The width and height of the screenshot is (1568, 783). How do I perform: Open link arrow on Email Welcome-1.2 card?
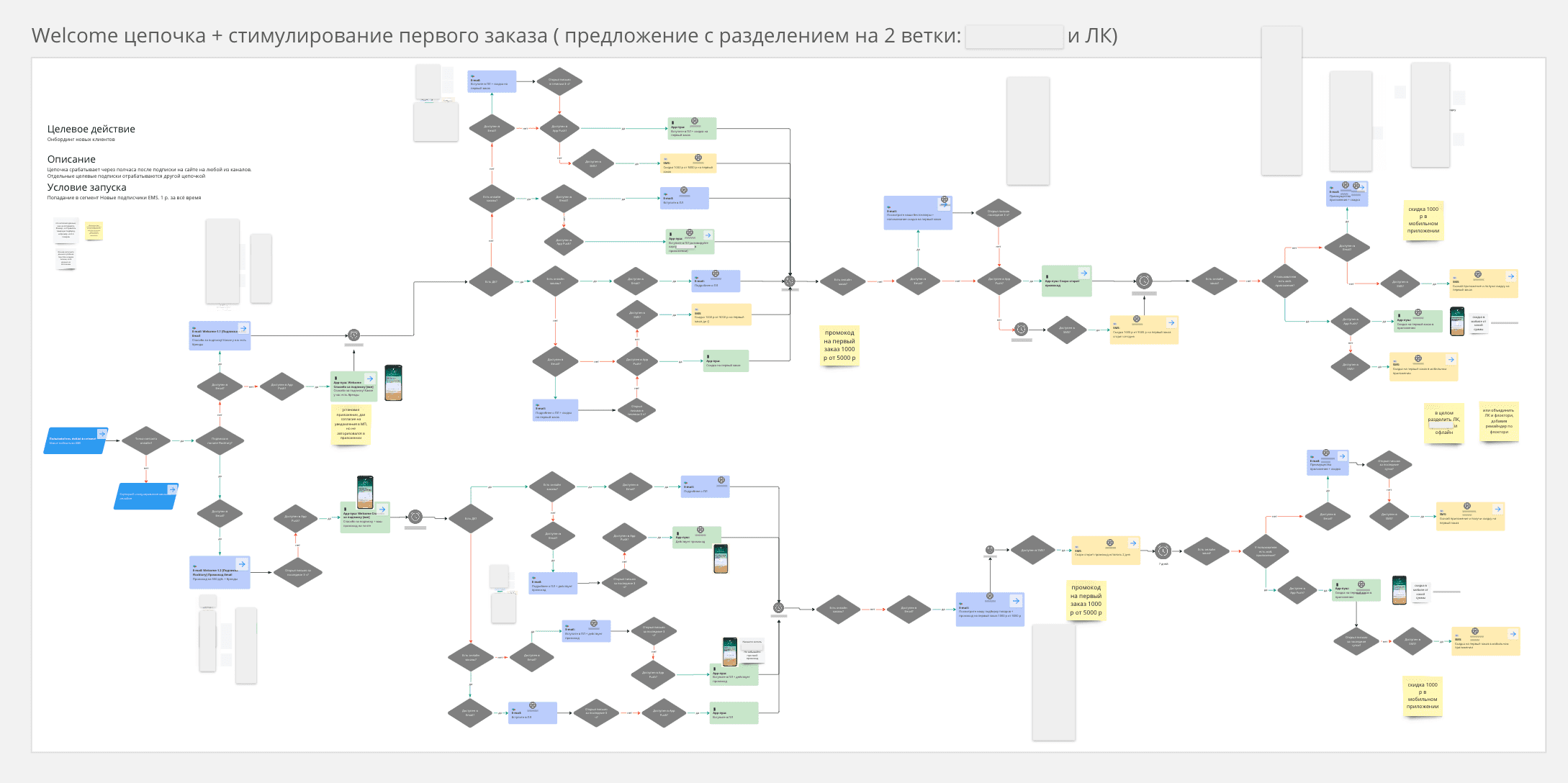click(242, 564)
